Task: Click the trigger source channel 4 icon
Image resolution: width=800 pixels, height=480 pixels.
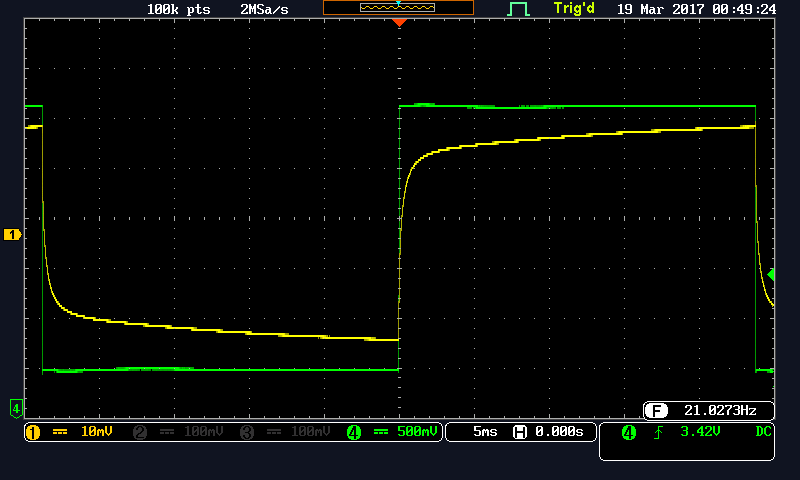Action: [629, 433]
